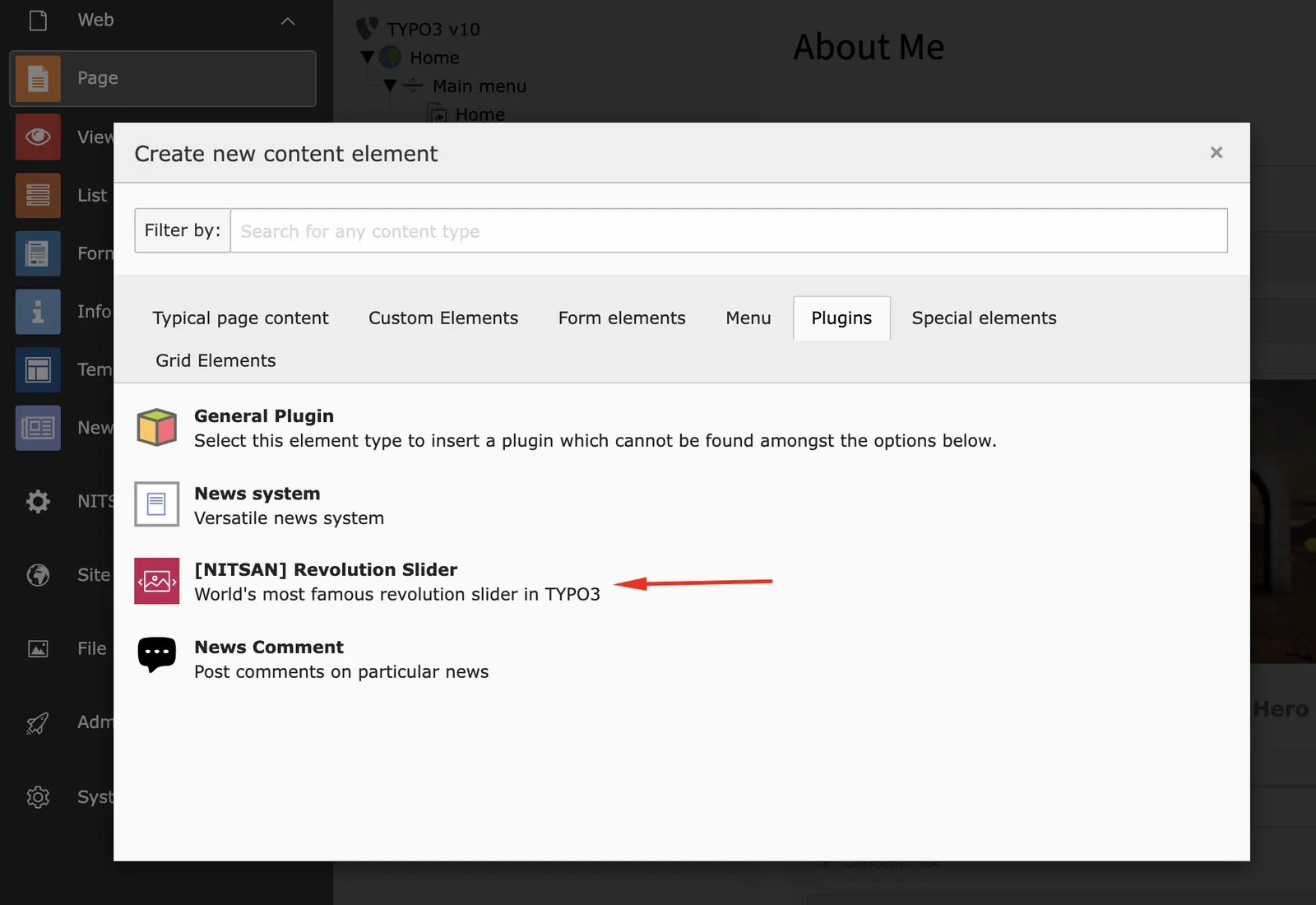Select Home under TYPO3 v10 in page tree

tap(434, 58)
